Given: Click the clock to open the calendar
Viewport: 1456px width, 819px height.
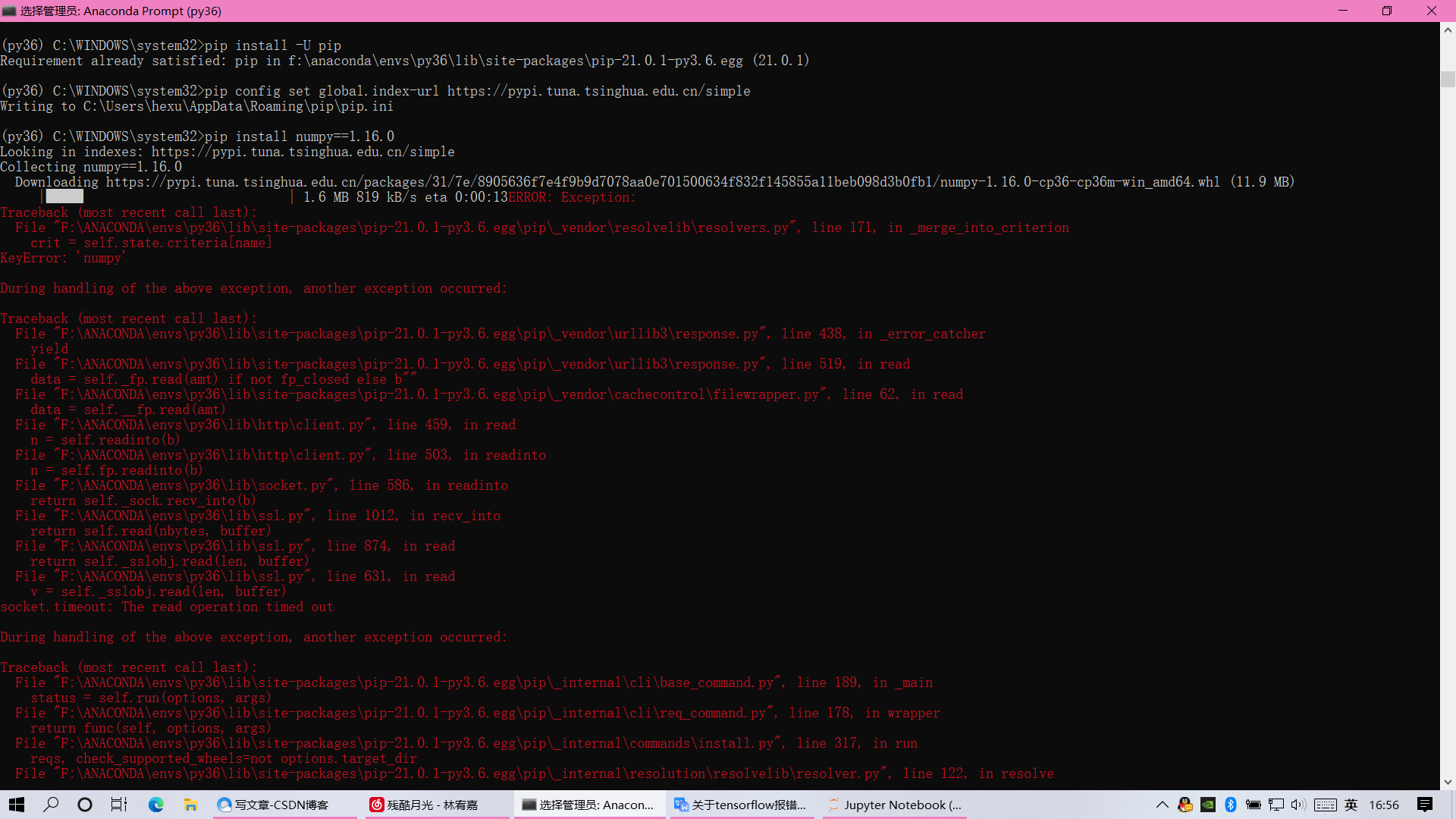Looking at the screenshot, I should pyautogui.click(x=1384, y=805).
